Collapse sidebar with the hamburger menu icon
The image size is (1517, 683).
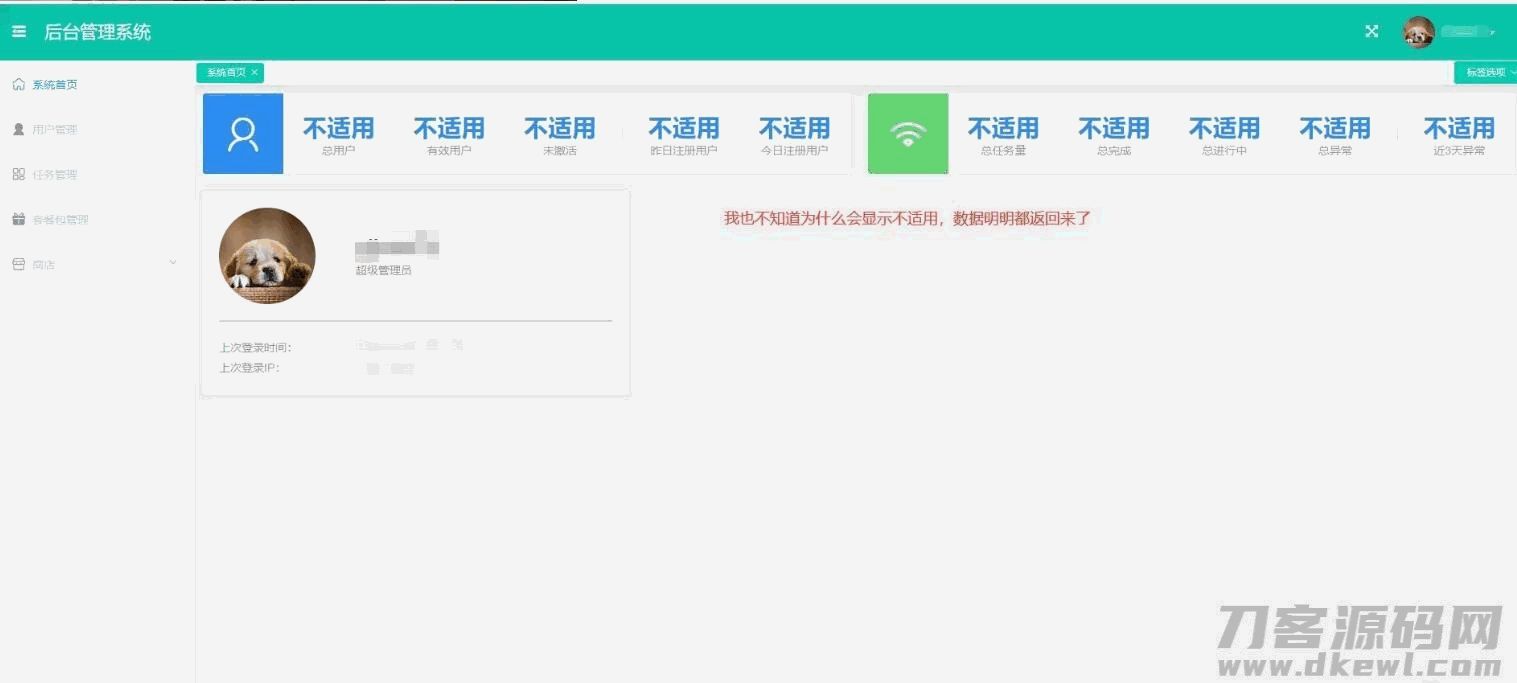tap(19, 32)
